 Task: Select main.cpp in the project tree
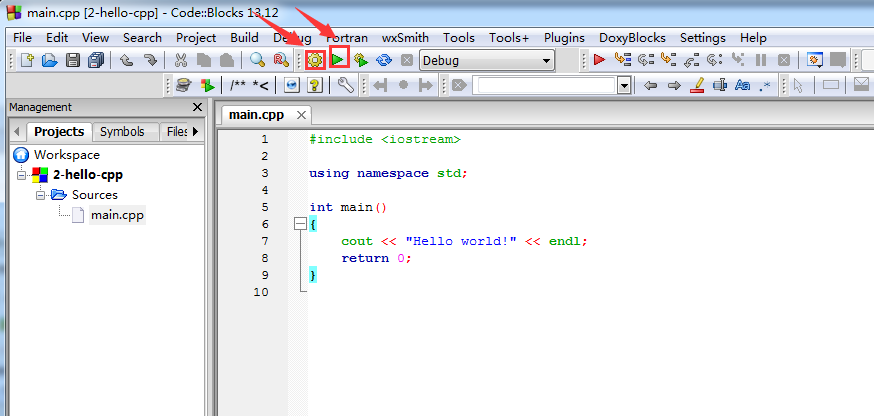(x=118, y=215)
